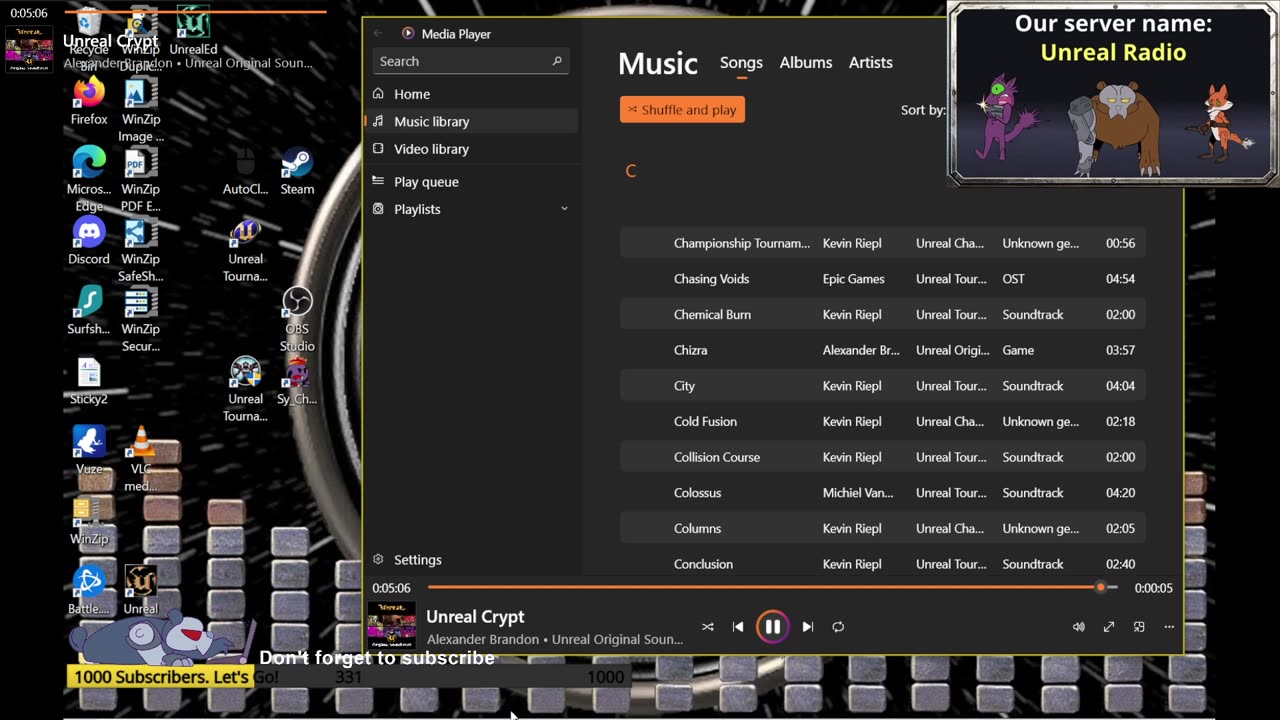Image resolution: width=1280 pixels, height=720 pixels.
Task: Toggle repeat mode in playback controls
Action: (838, 627)
